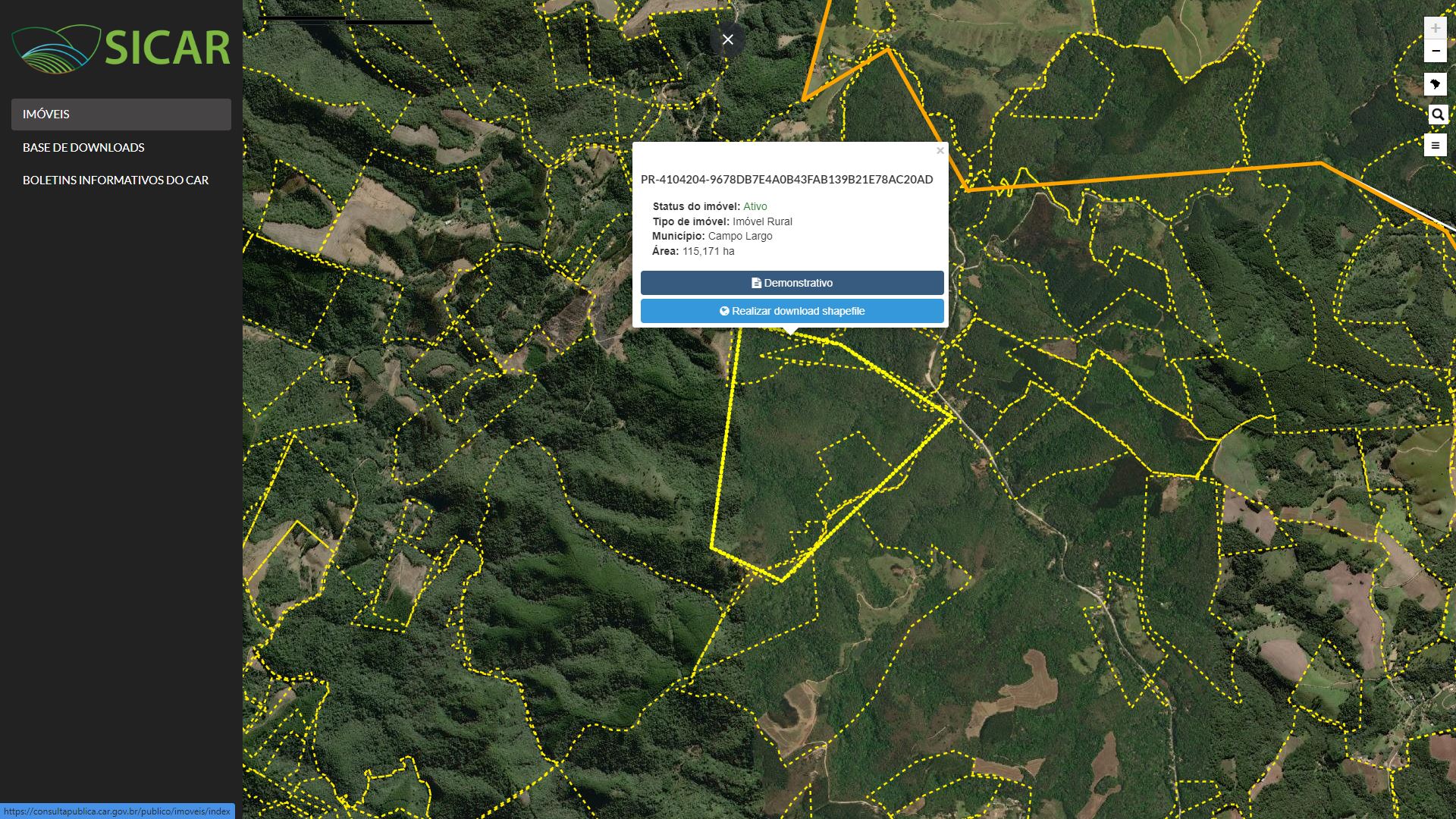
Task: Open BASE DE DOWNLOADS section
Action: pyautogui.click(x=83, y=147)
